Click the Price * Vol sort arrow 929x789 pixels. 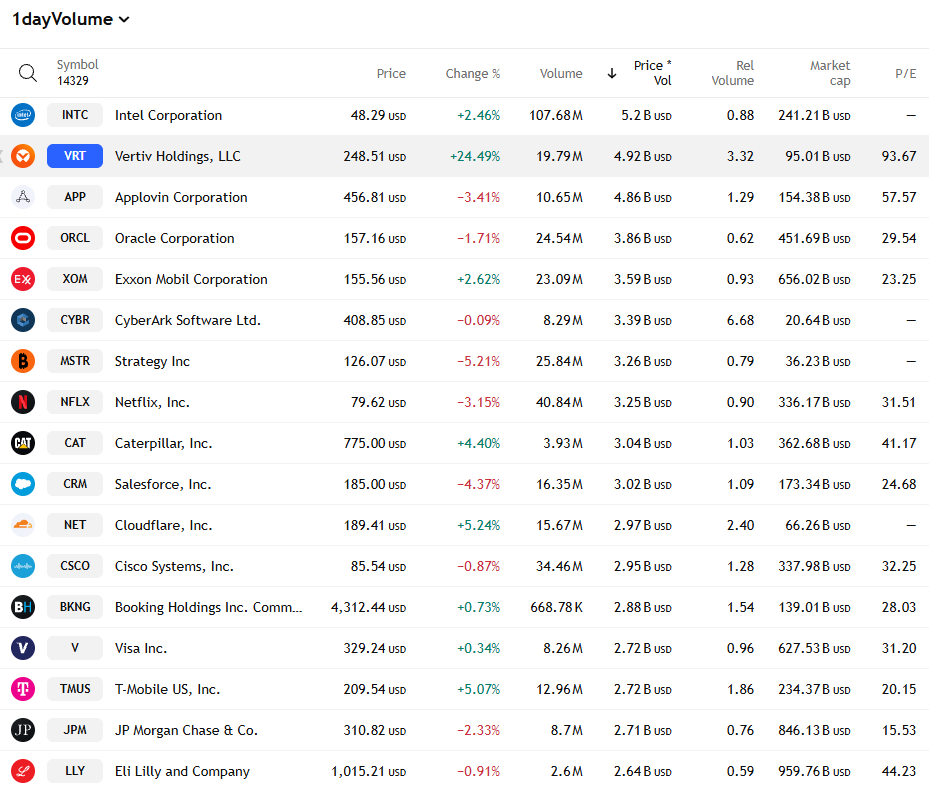point(612,73)
